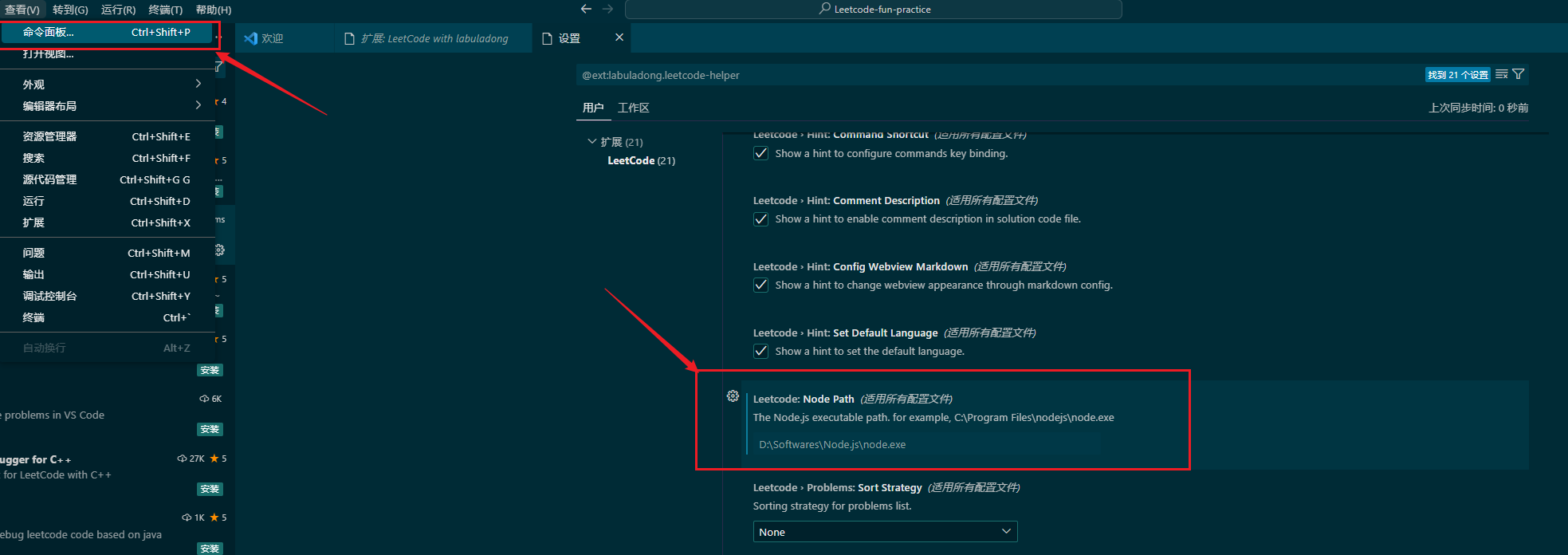Click the 上次同步时间 status text
1568x555 pixels.
pyautogui.click(x=1479, y=108)
